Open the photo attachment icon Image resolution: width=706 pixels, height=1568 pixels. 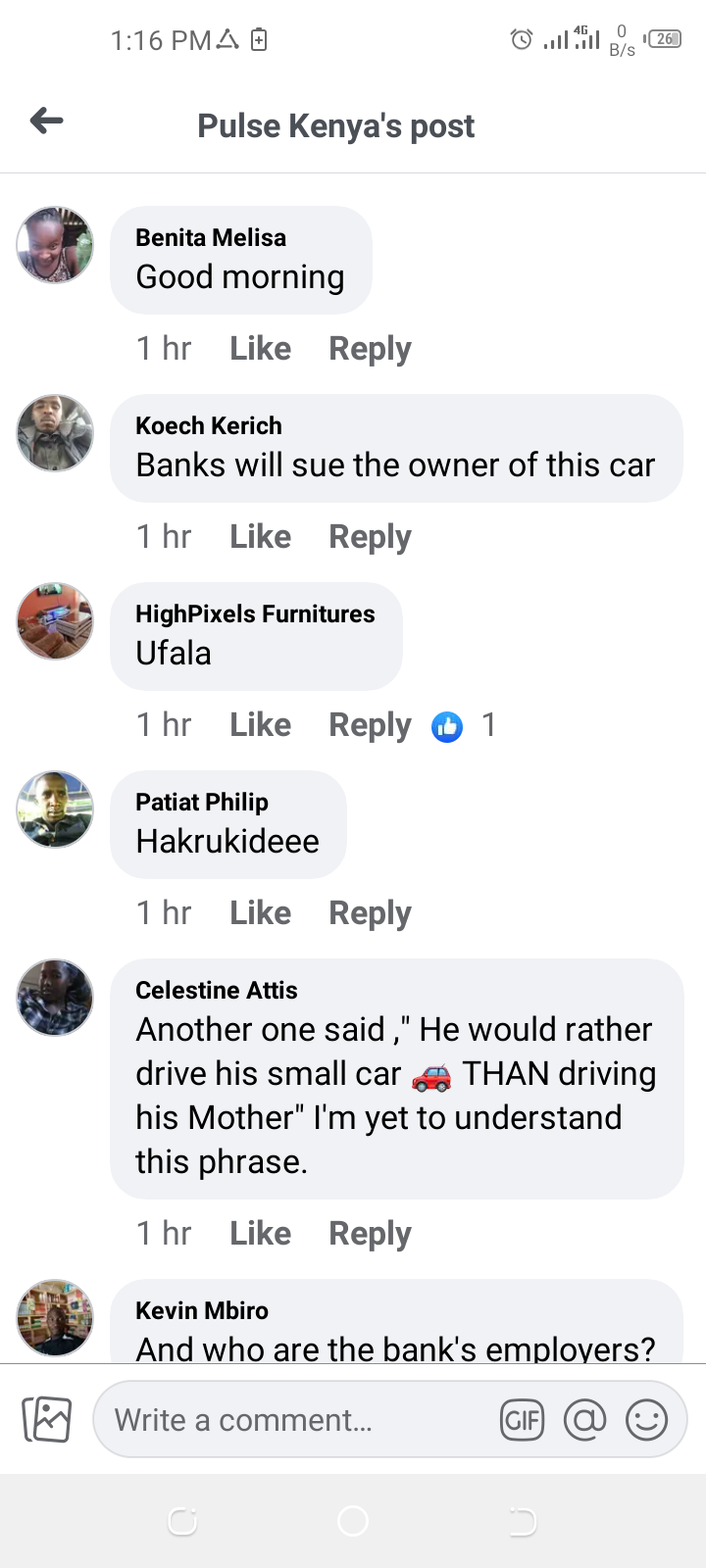47,1419
